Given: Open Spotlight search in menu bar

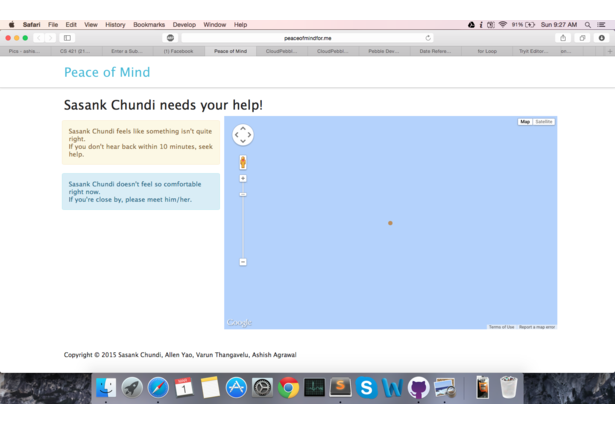Looking at the screenshot, I should point(588,24).
